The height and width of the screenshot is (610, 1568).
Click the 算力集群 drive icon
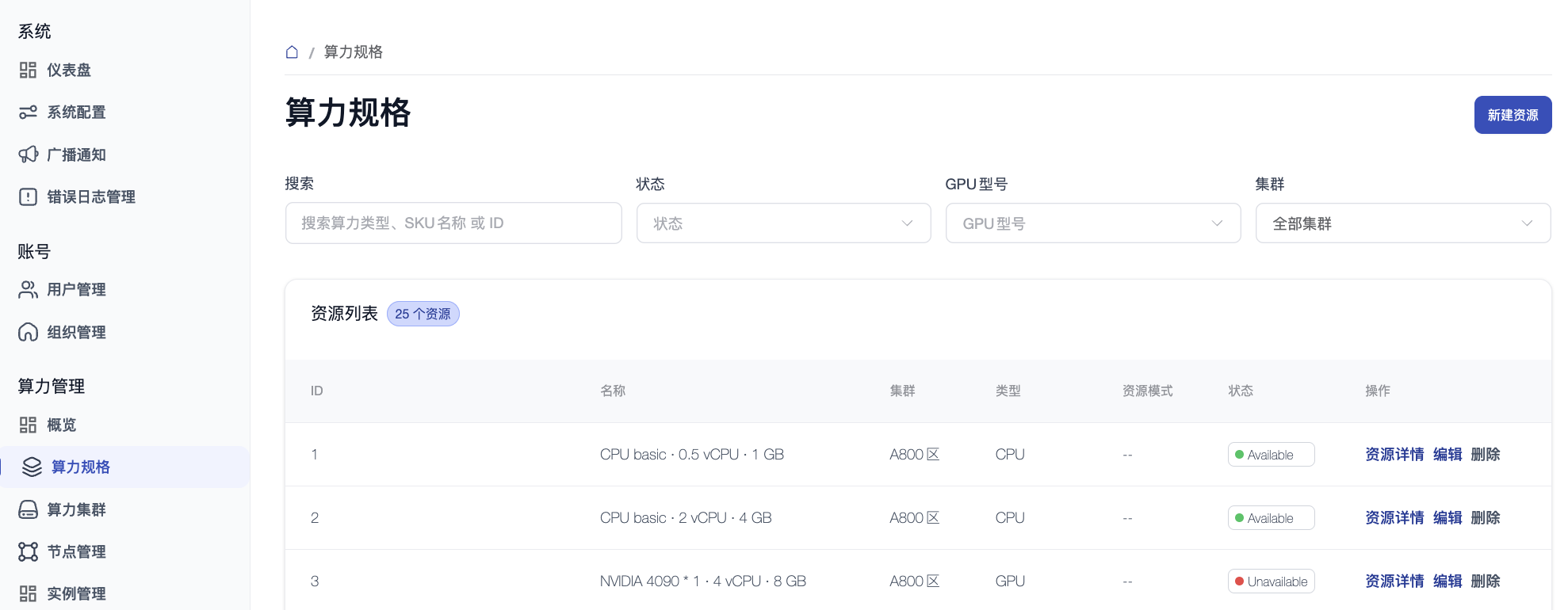[x=28, y=509]
